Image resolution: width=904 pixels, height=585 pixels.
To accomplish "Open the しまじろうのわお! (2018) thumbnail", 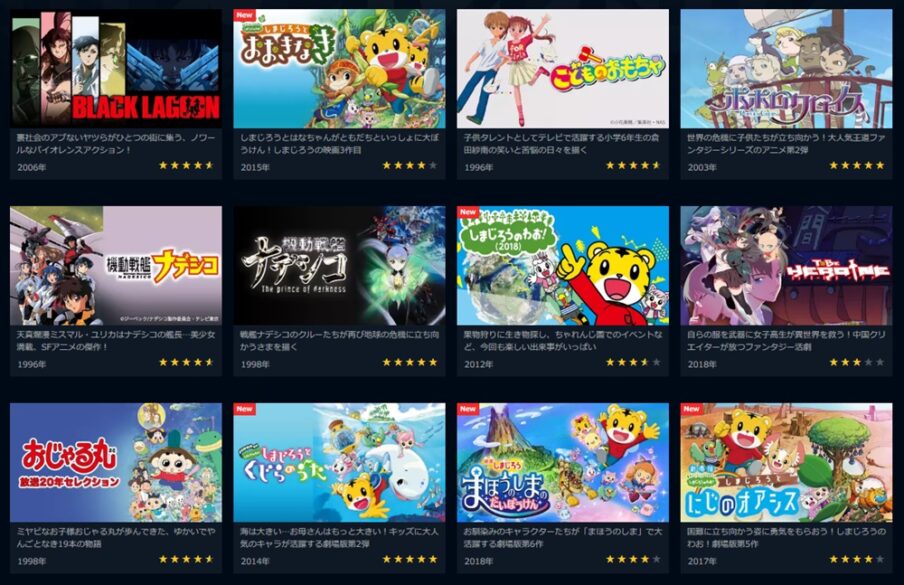I will point(563,266).
